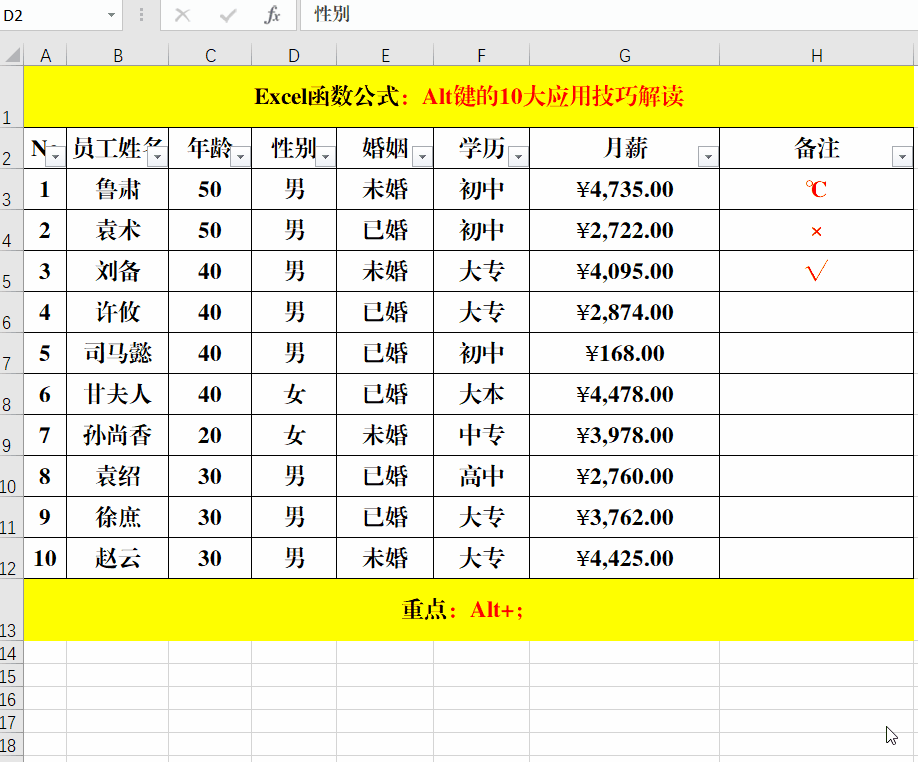This screenshot has width=918, height=762.
Task: Click the cell with name 鲁肃
Action: 118,189
